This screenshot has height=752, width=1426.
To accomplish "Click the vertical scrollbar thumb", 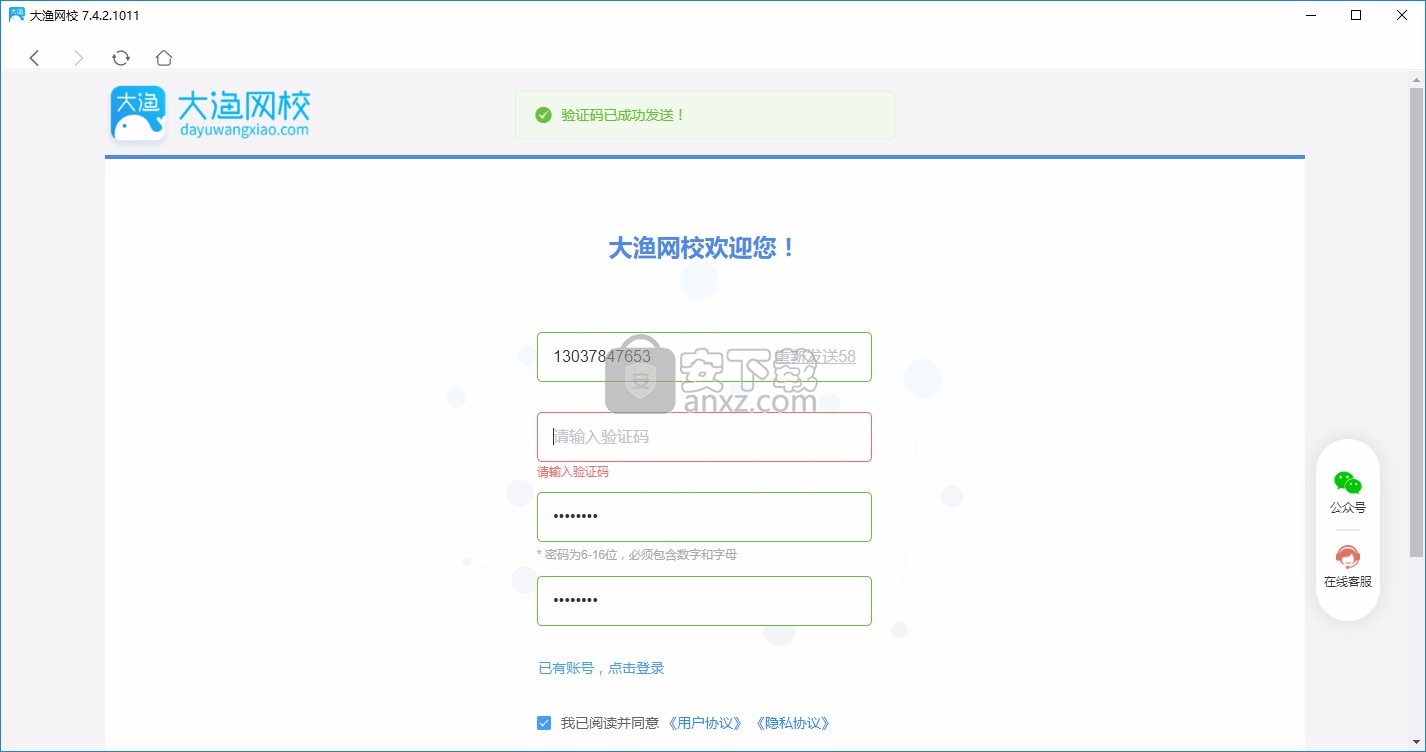I will [1416, 322].
